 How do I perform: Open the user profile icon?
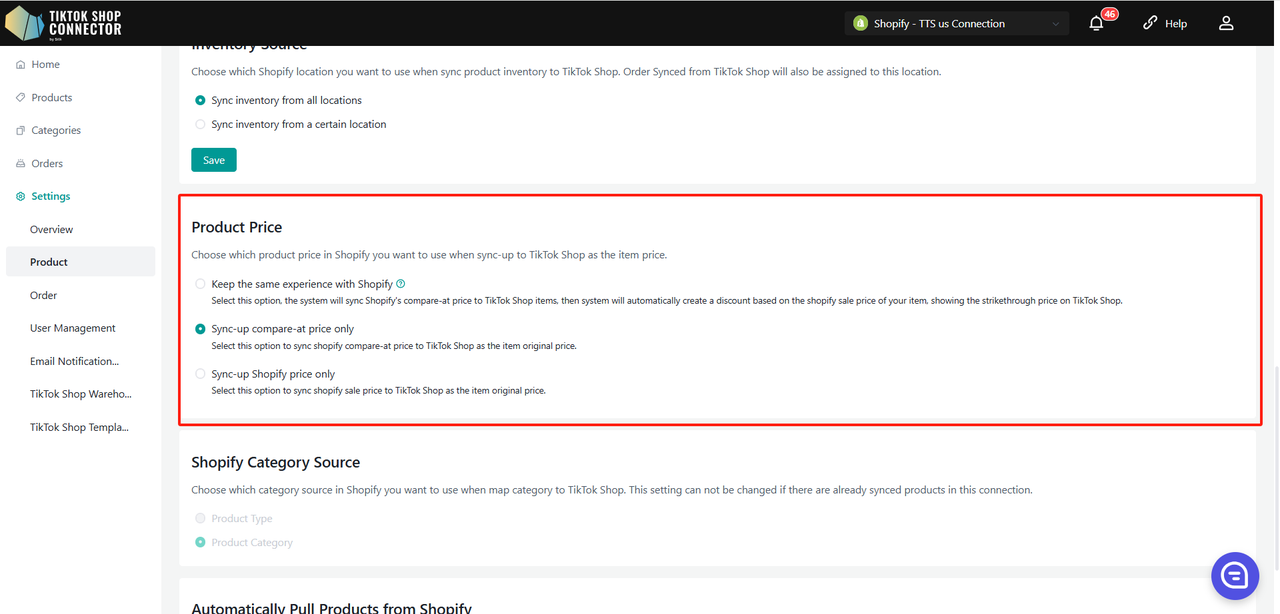click(1226, 23)
